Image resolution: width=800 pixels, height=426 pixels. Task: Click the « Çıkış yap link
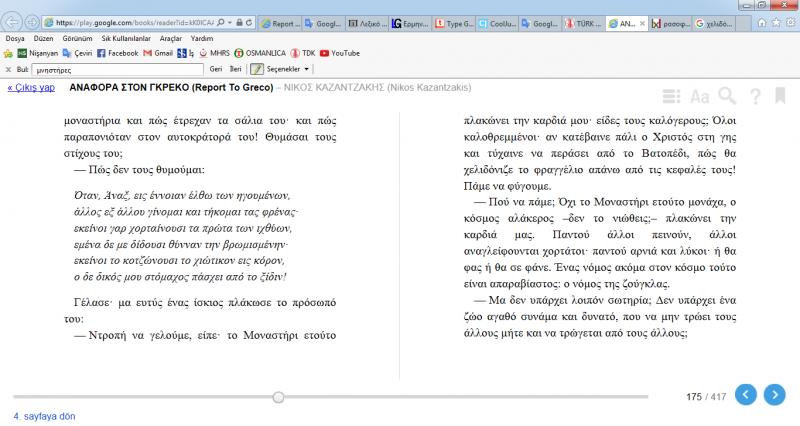(x=32, y=87)
